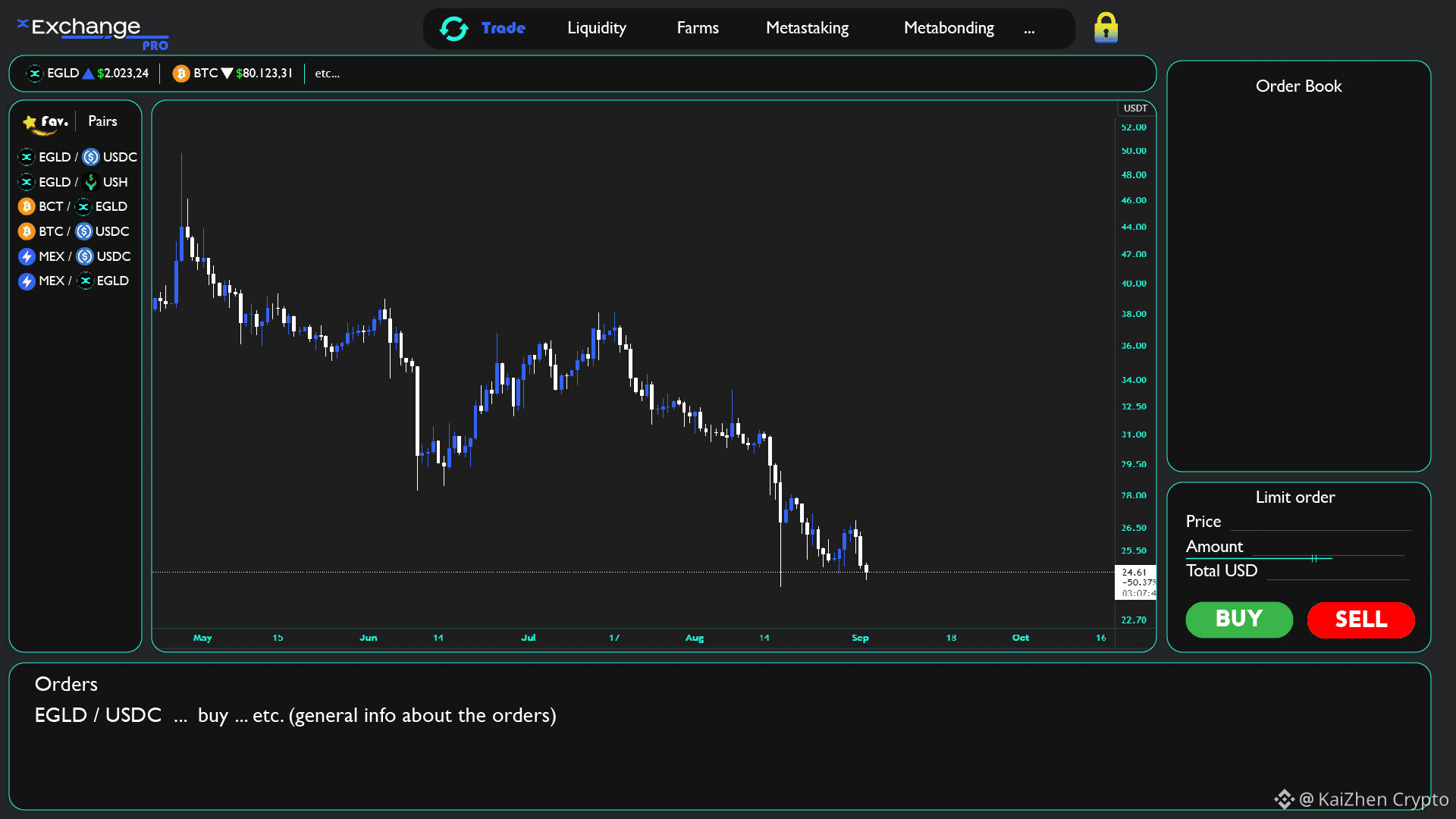Click the gold star favorites icon
This screenshot has height=819, width=1456.
tap(30, 122)
